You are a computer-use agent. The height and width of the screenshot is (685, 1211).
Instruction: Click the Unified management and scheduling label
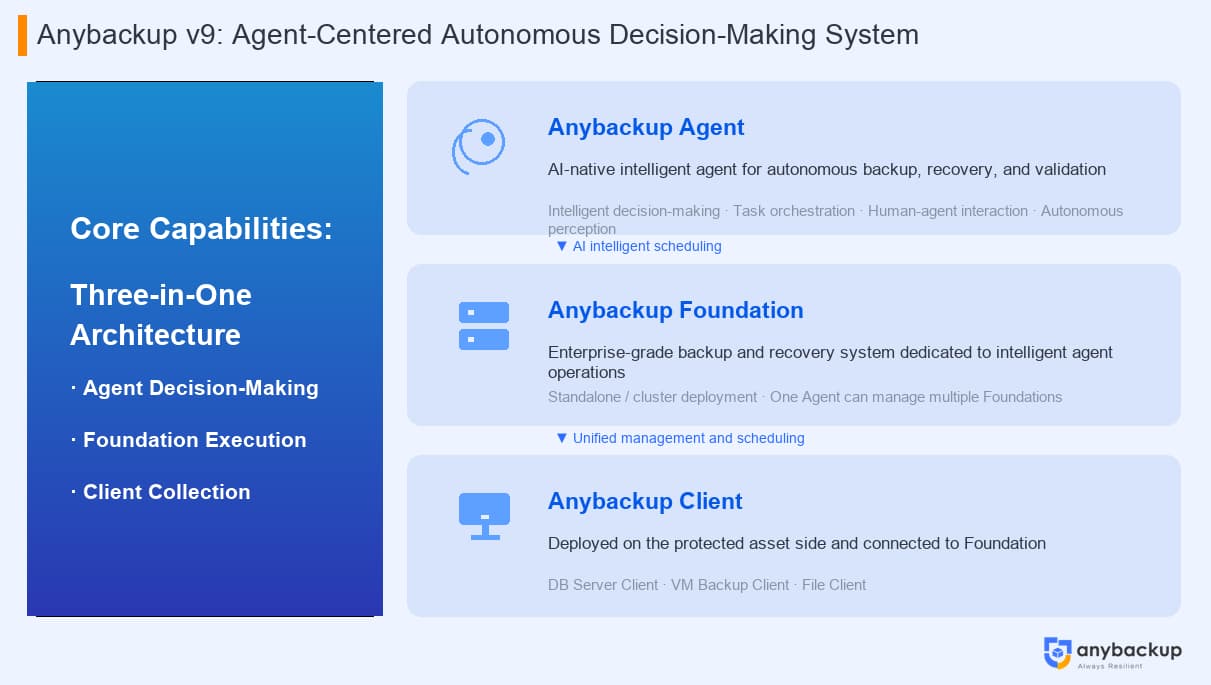click(x=680, y=438)
